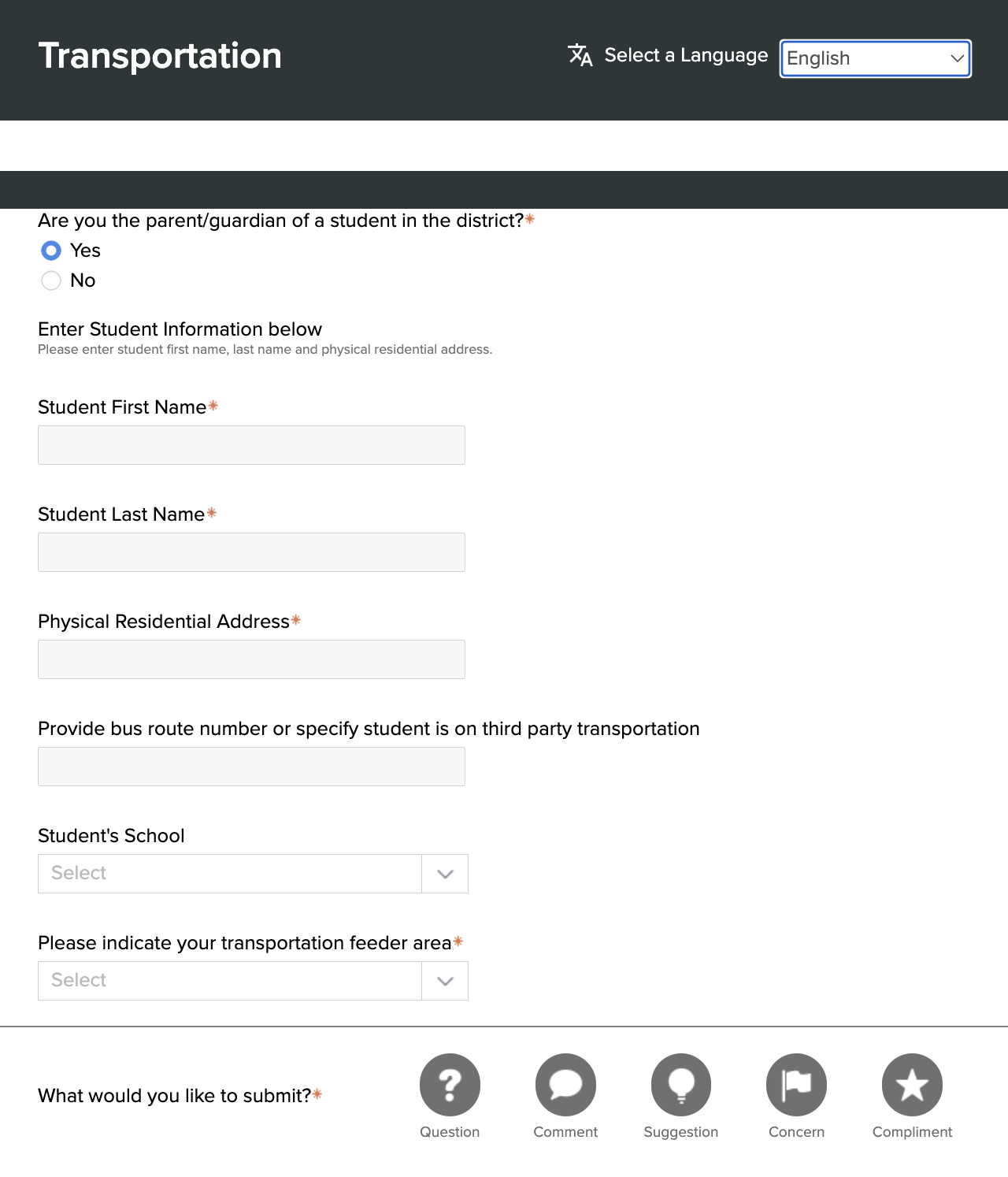Click the Question mark icon
Screen dimensions: 1008x1177
(450, 1085)
